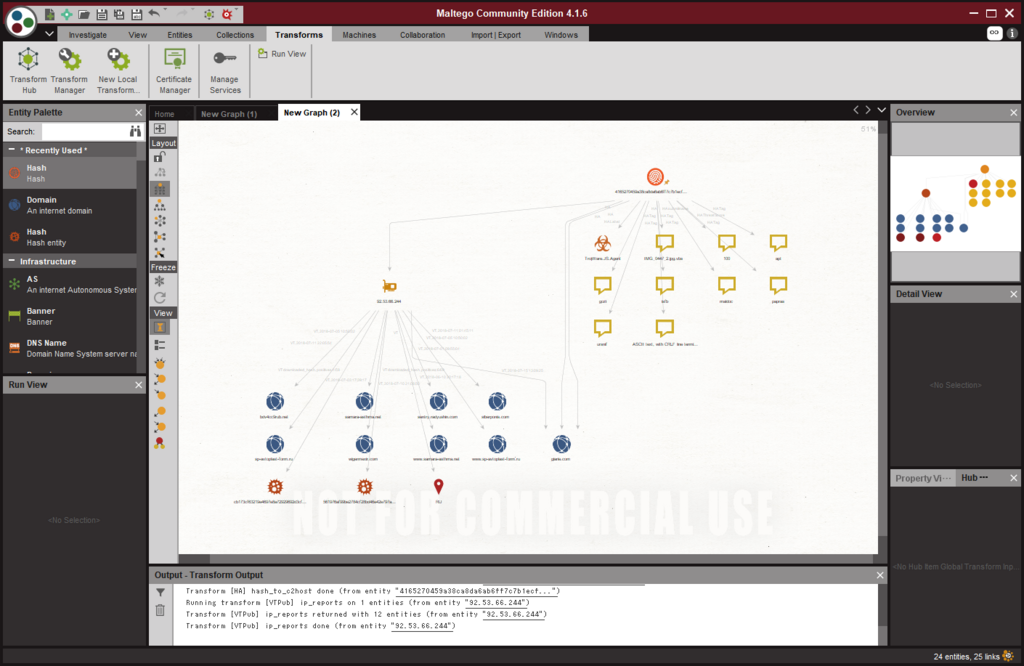Click the red-ball entity view icon
This screenshot has height=666, width=1024.
[x=159, y=443]
